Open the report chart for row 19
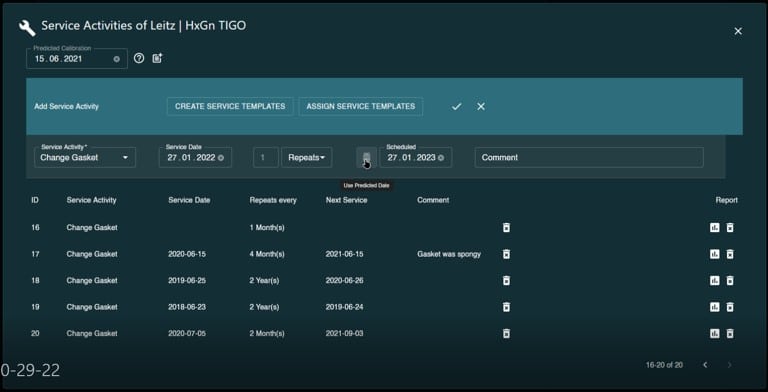 tap(715, 307)
